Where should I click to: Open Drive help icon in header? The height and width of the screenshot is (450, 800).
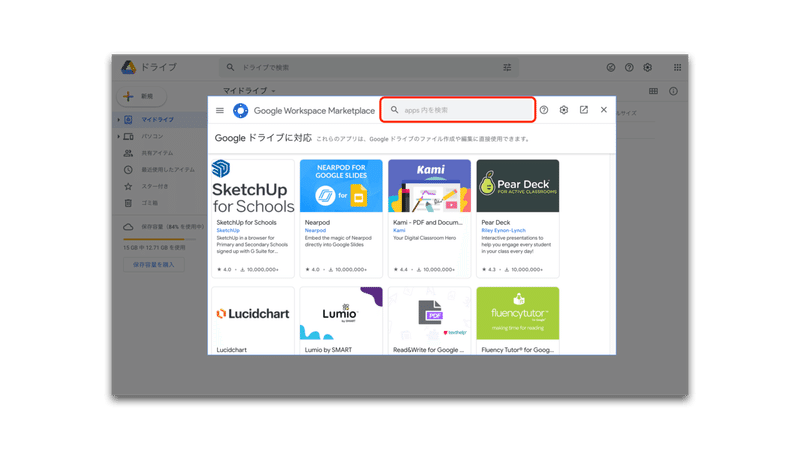tap(629, 67)
